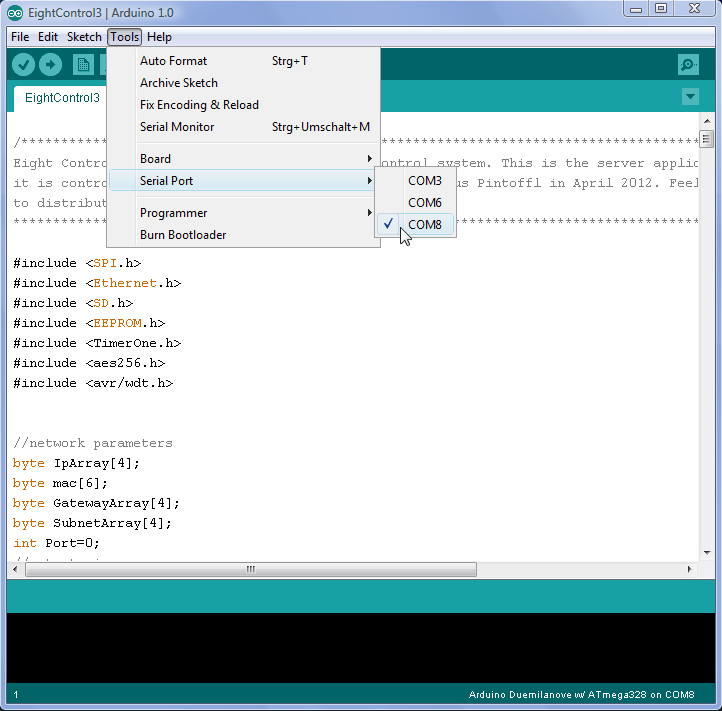Click the SD.h include line
Screen dimensions: 722x711
coord(73,303)
